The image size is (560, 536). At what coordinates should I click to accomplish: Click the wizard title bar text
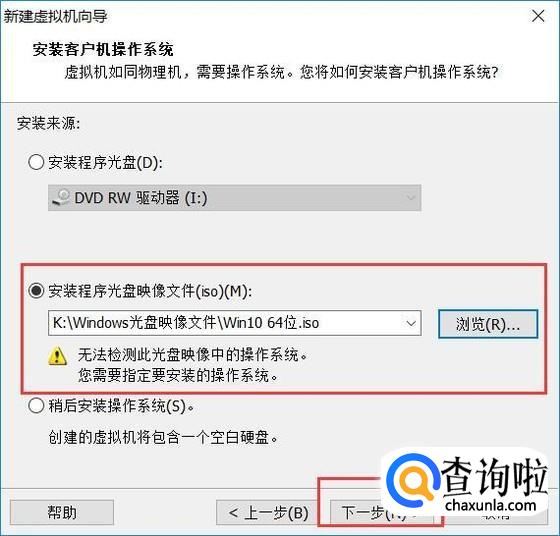point(56,16)
